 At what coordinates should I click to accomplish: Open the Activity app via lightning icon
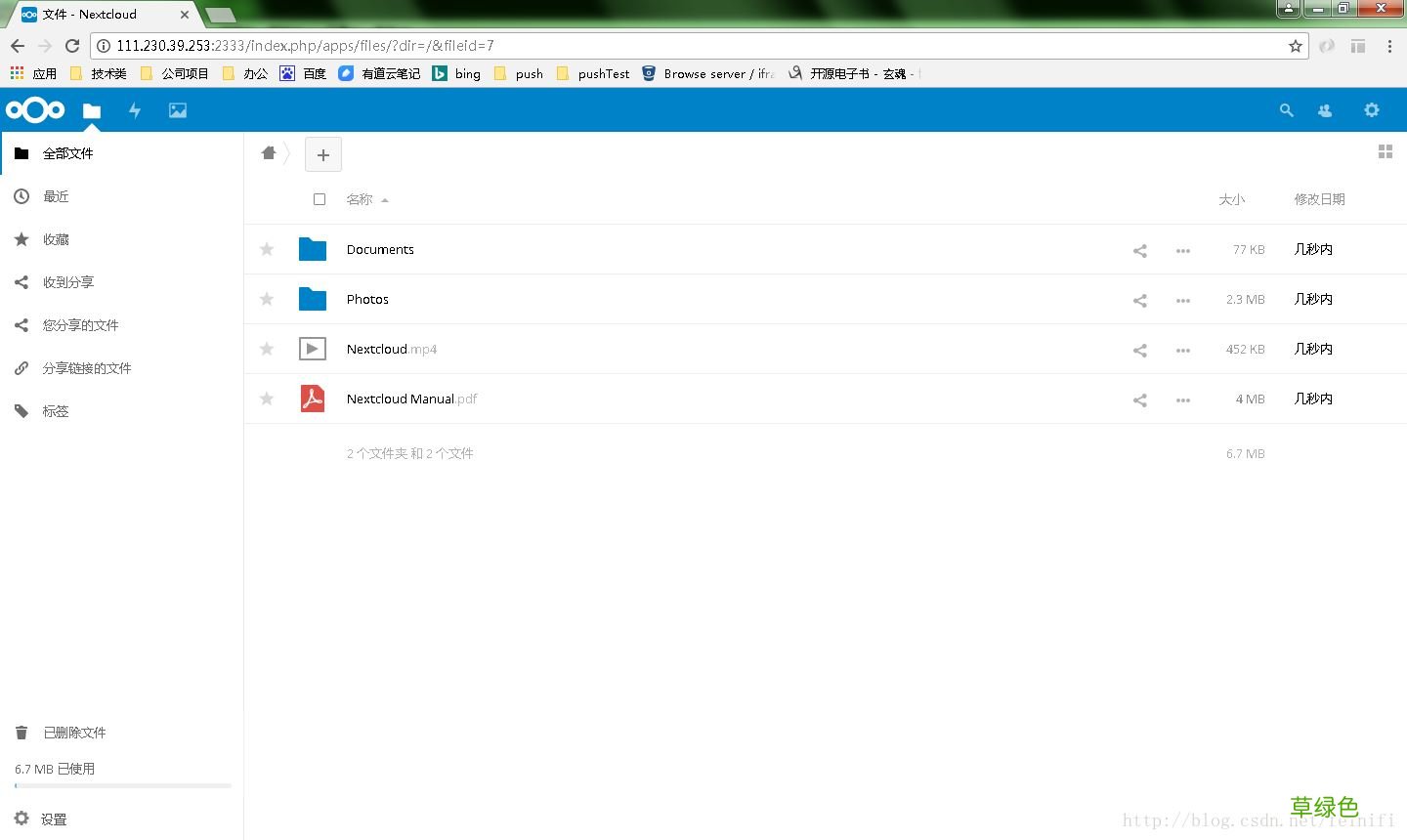[x=135, y=110]
